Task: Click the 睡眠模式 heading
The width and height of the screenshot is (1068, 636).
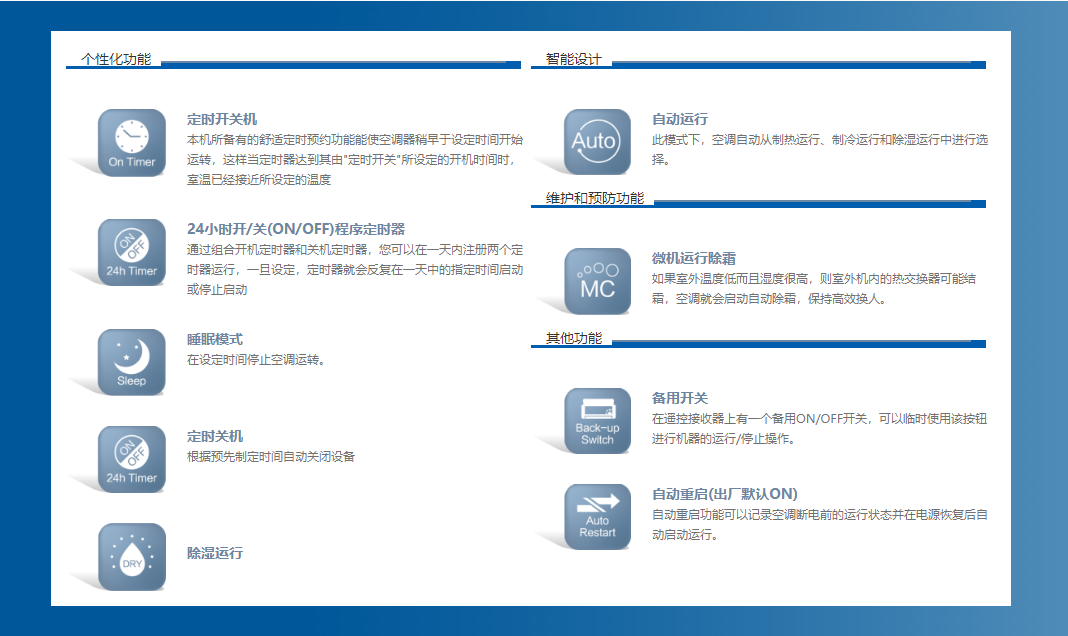Action: [215, 340]
